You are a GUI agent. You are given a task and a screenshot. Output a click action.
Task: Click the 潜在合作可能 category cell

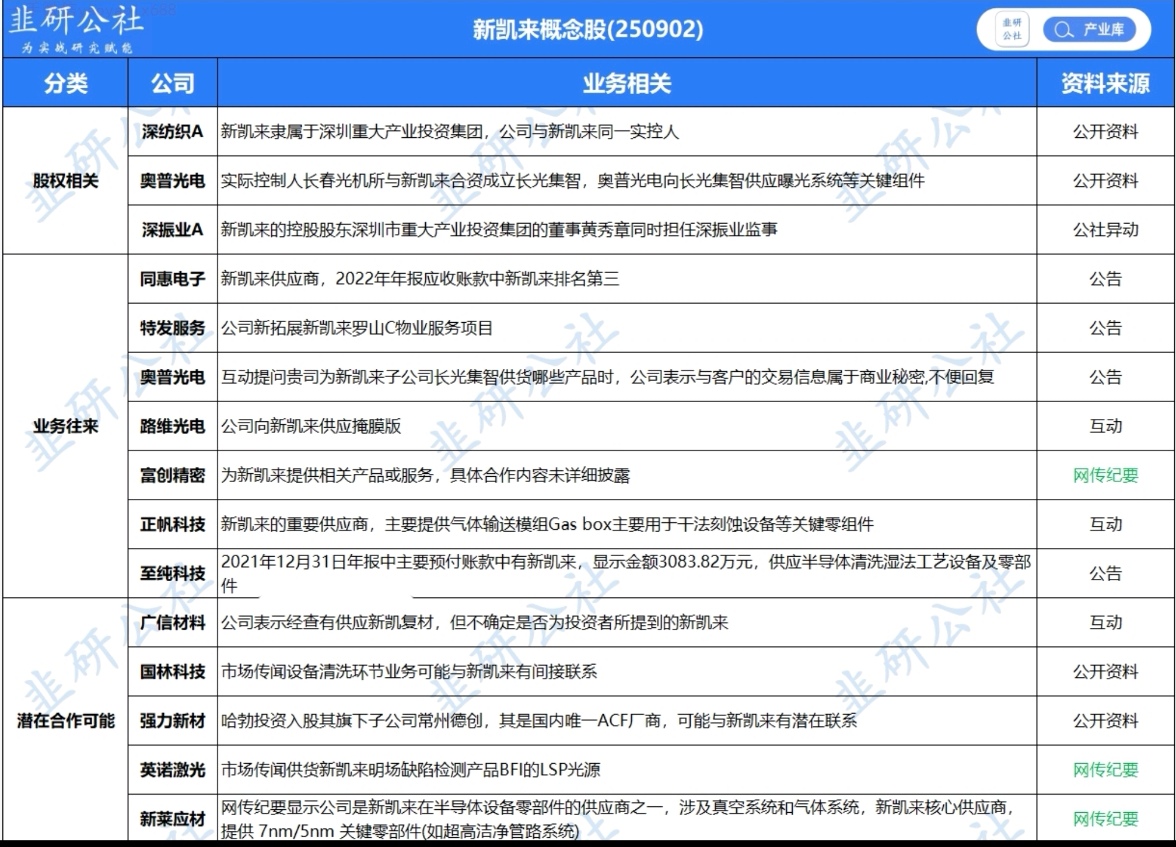tap(65, 720)
